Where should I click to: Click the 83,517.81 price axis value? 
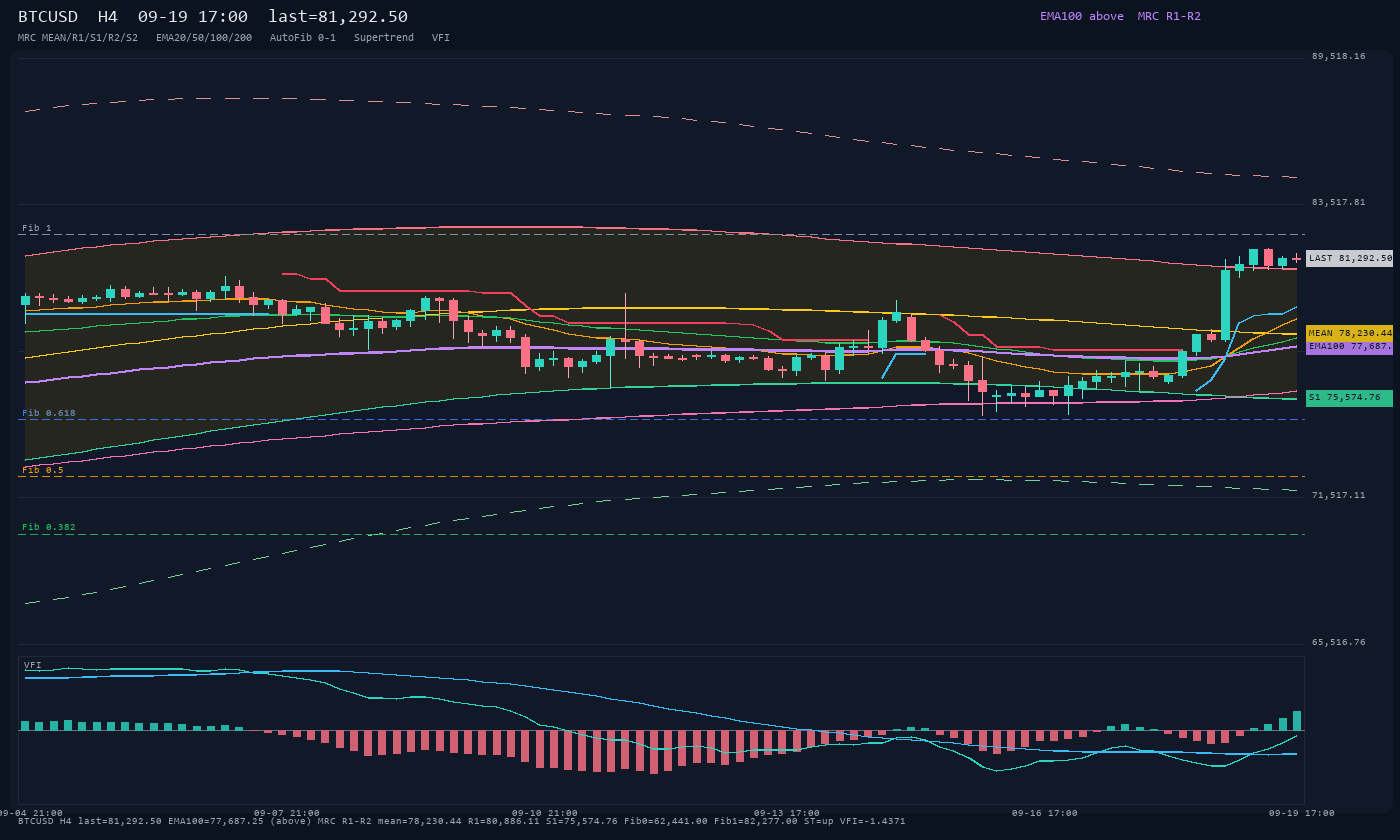(x=1338, y=202)
